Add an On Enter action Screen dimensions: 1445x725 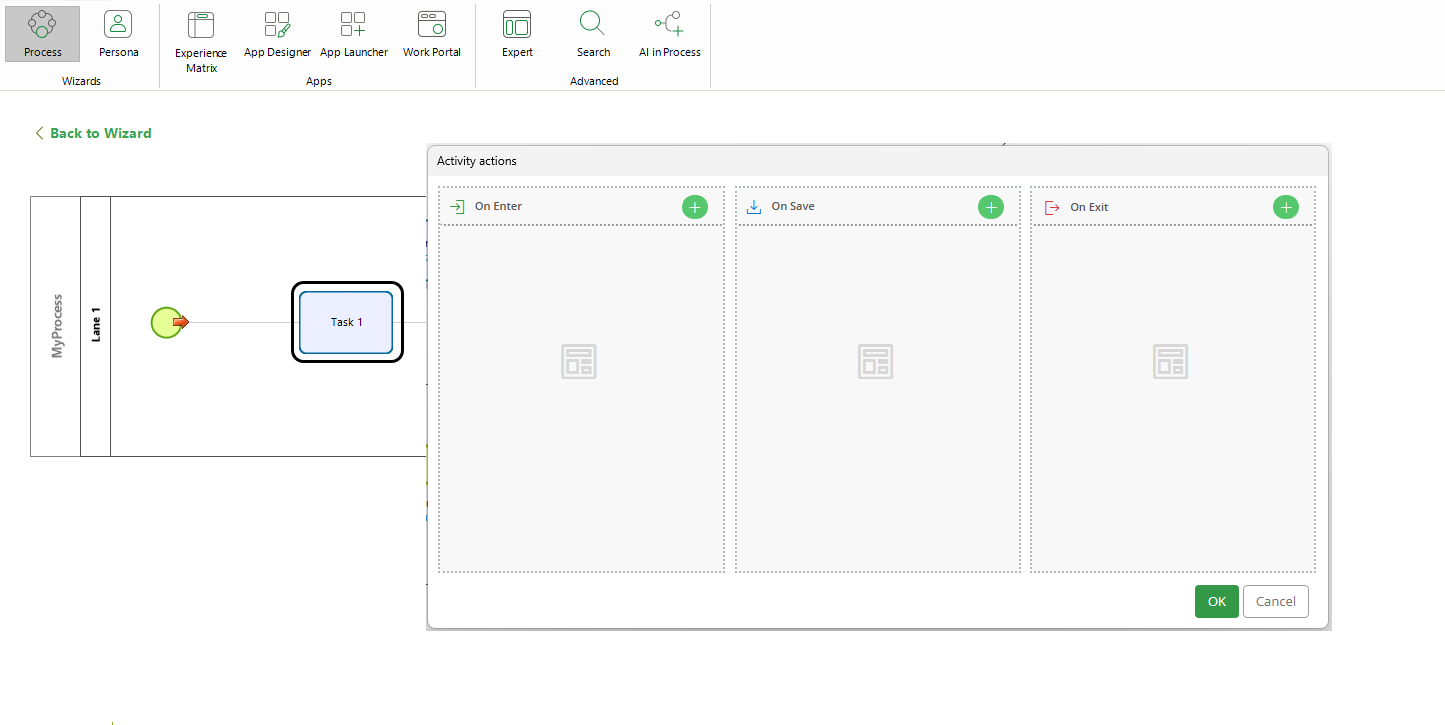point(695,207)
